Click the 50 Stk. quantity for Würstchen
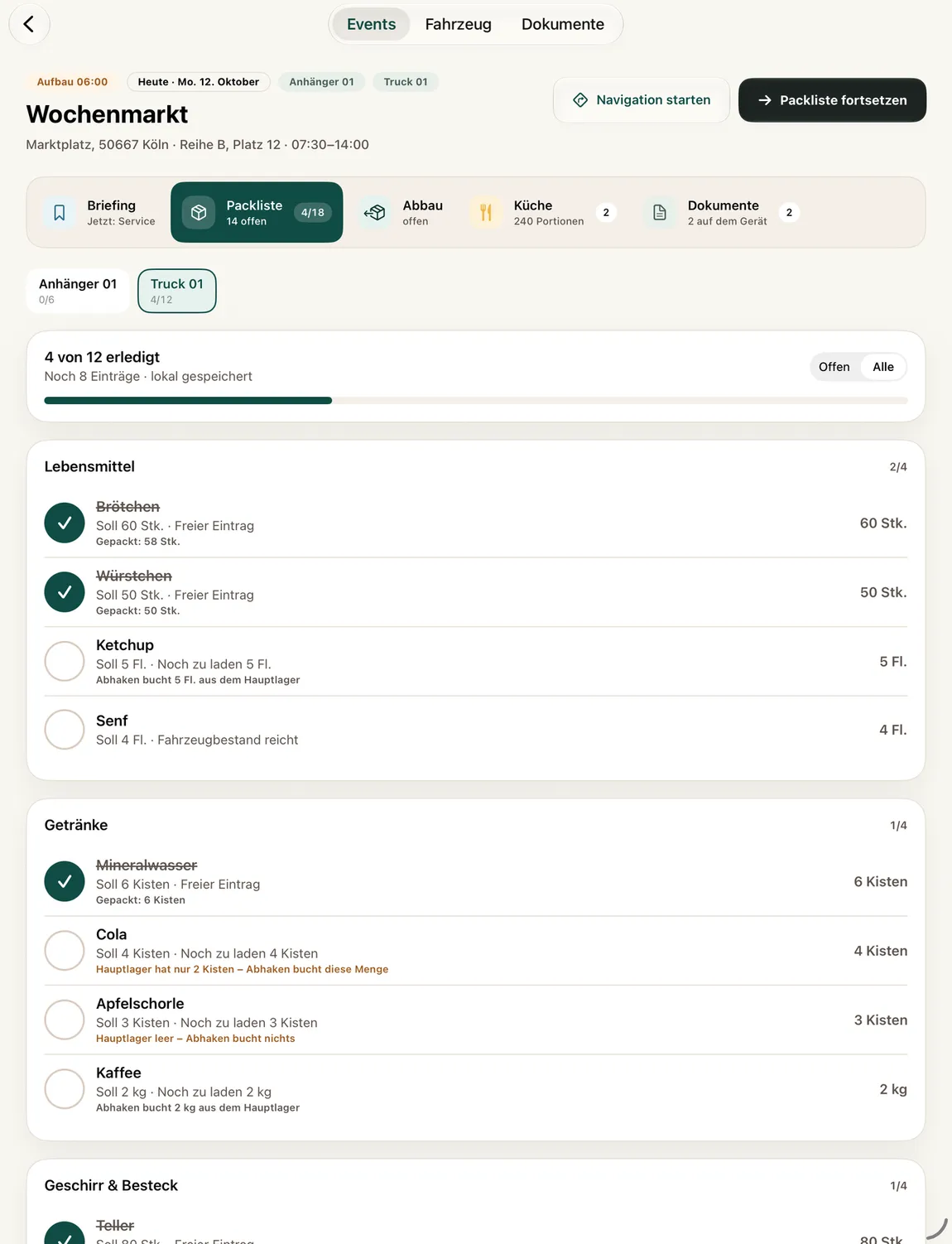This screenshot has width=952, height=1244. click(x=883, y=592)
